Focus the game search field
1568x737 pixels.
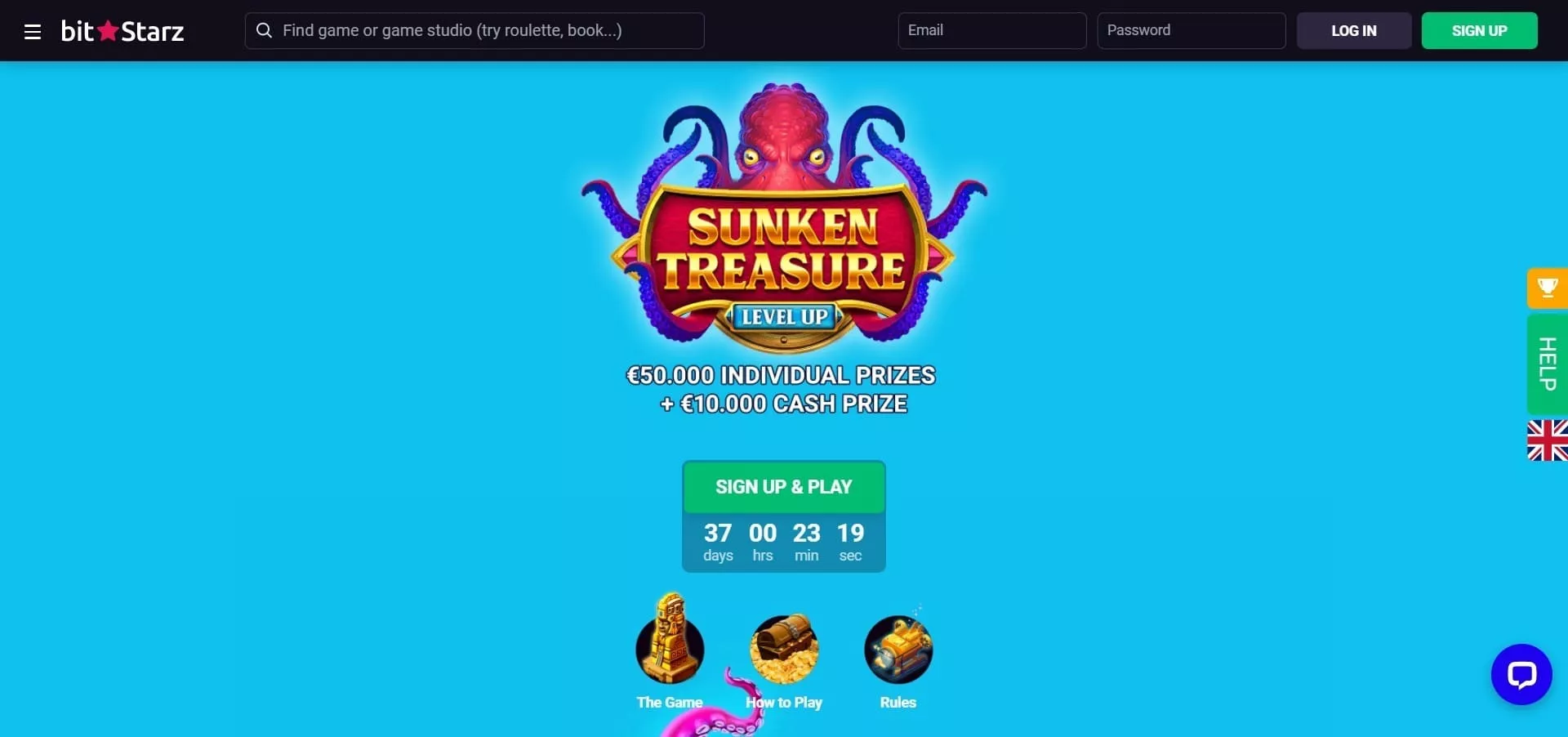[x=474, y=30]
